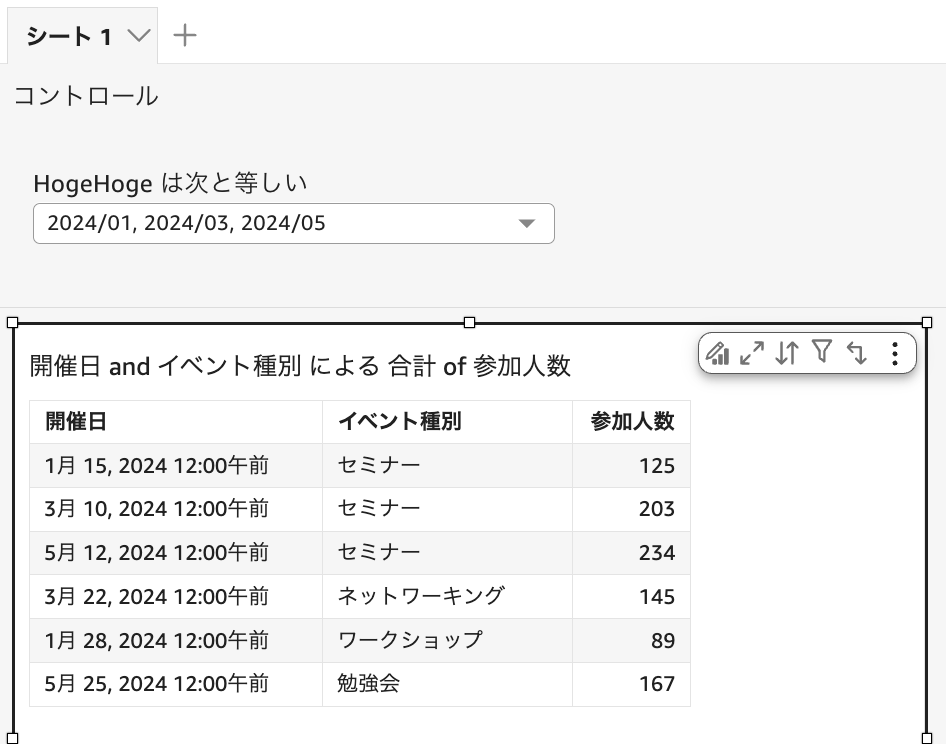This screenshot has width=946, height=744.
Task: Select the edit visual pencil icon
Action: tap(718, 353)
